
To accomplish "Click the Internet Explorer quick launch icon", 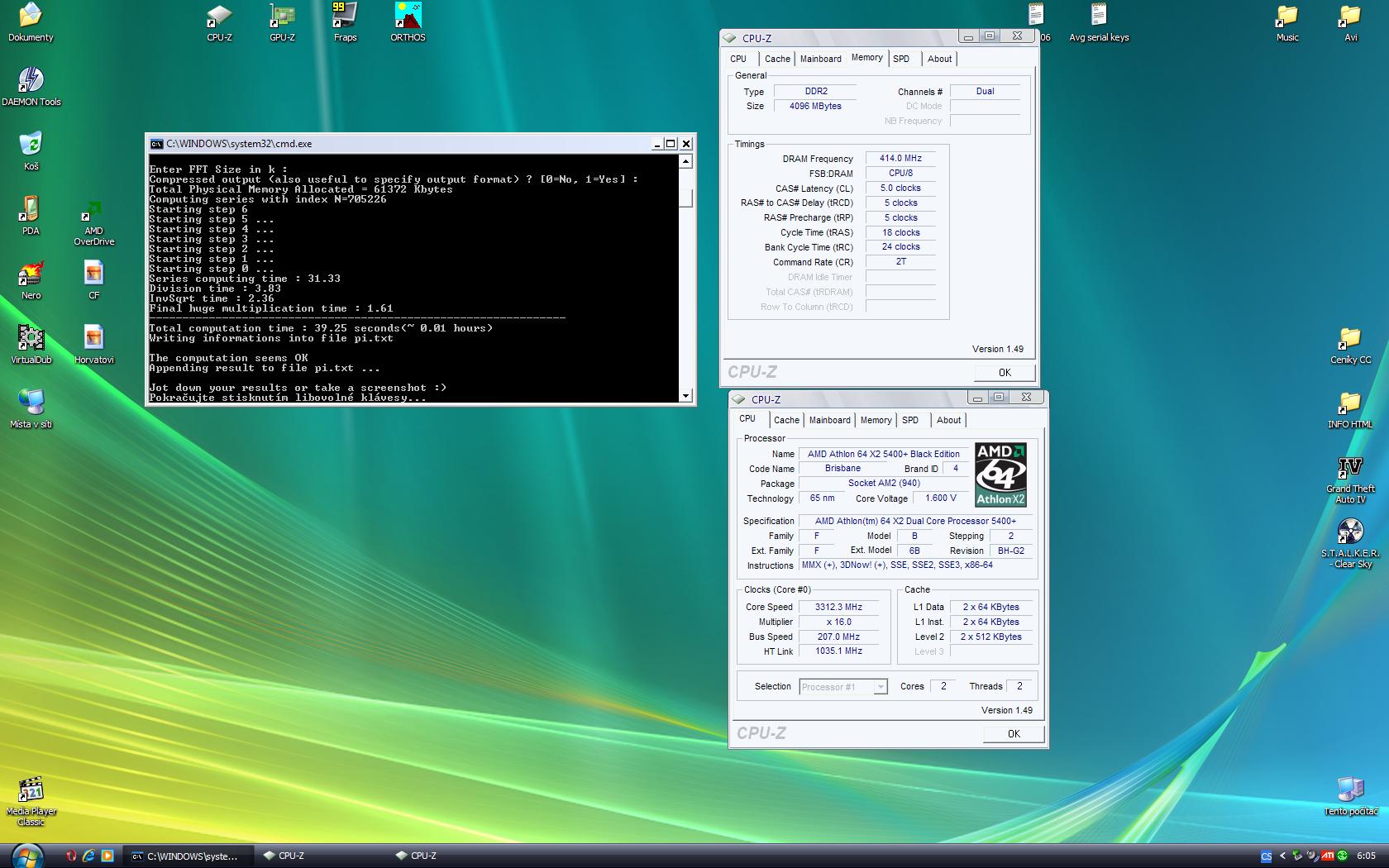I will (x=89, y=856).
